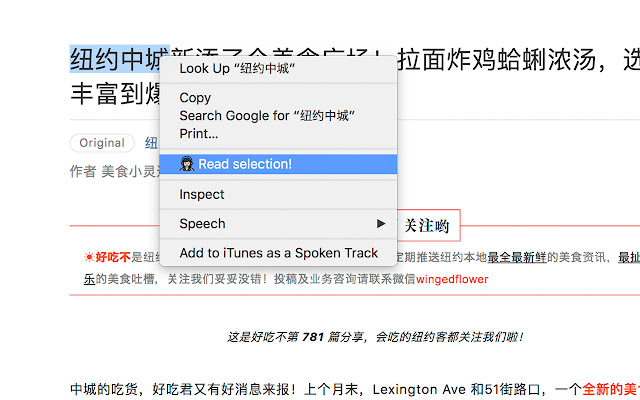Select Print... in the context menu
640x400 pixels.
pos(278,133)
